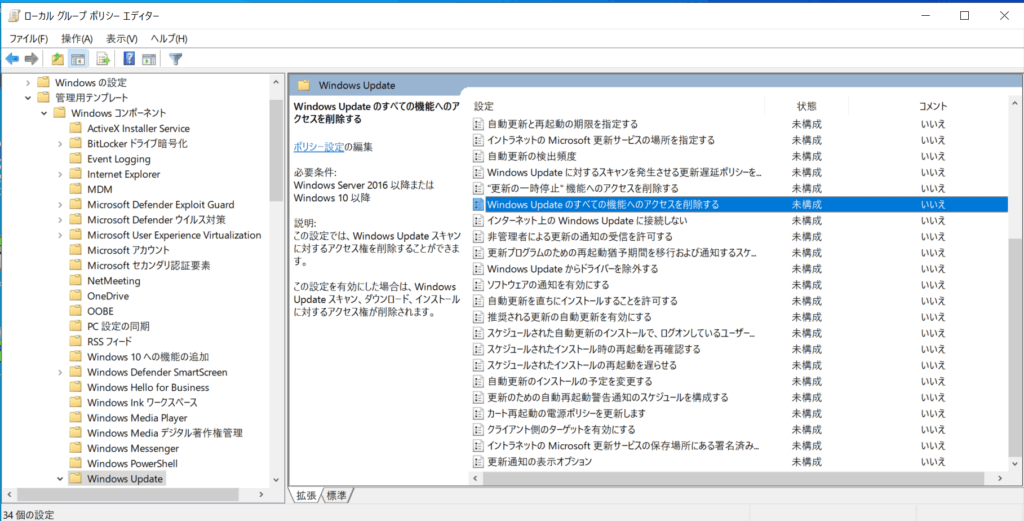Open the ファイル(F) menu

[x=29, y=38]
